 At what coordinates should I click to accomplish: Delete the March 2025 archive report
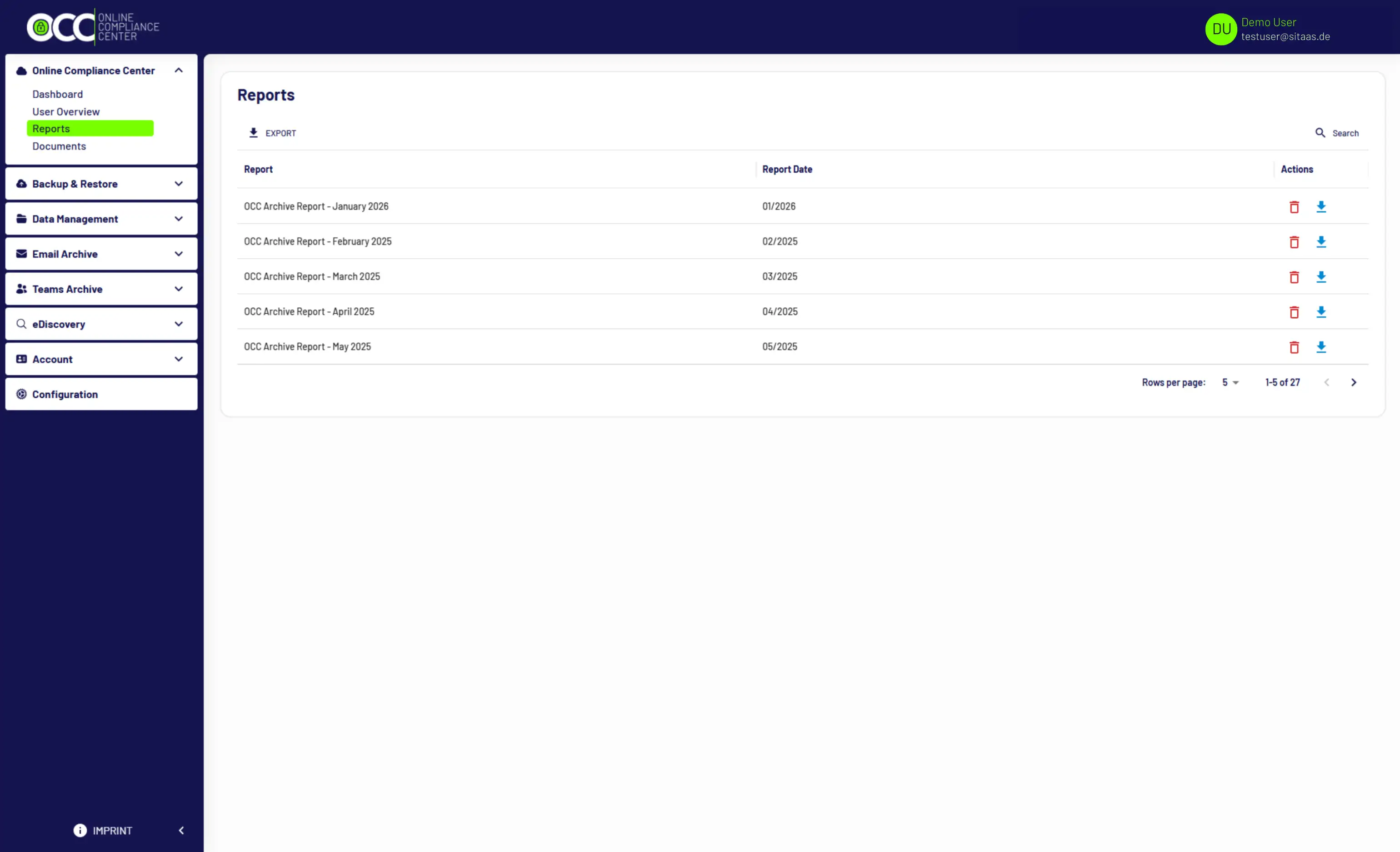point(1294,277)
